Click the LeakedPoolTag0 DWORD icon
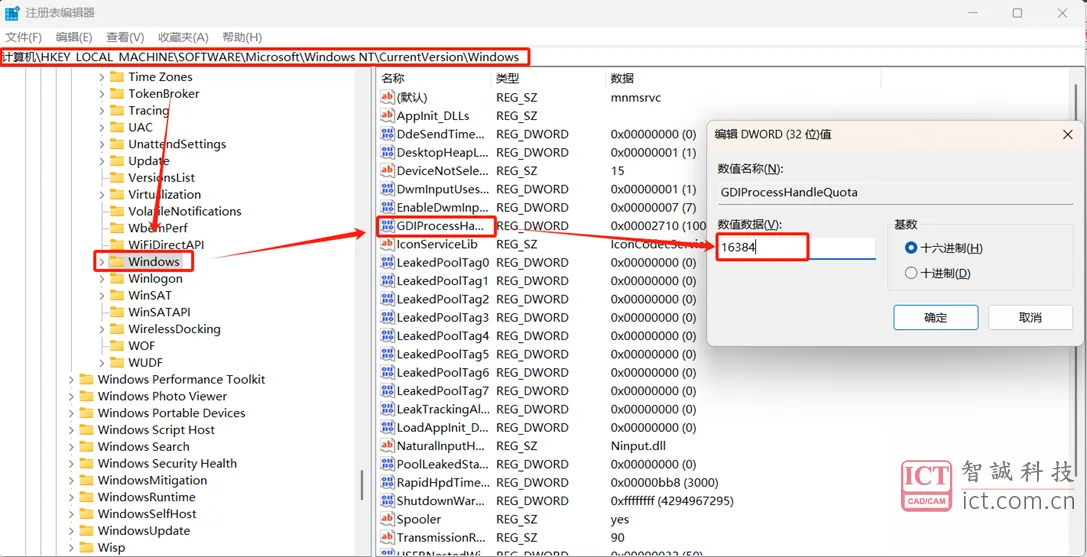Viewport: 1087px width, 557px height. 388,262
